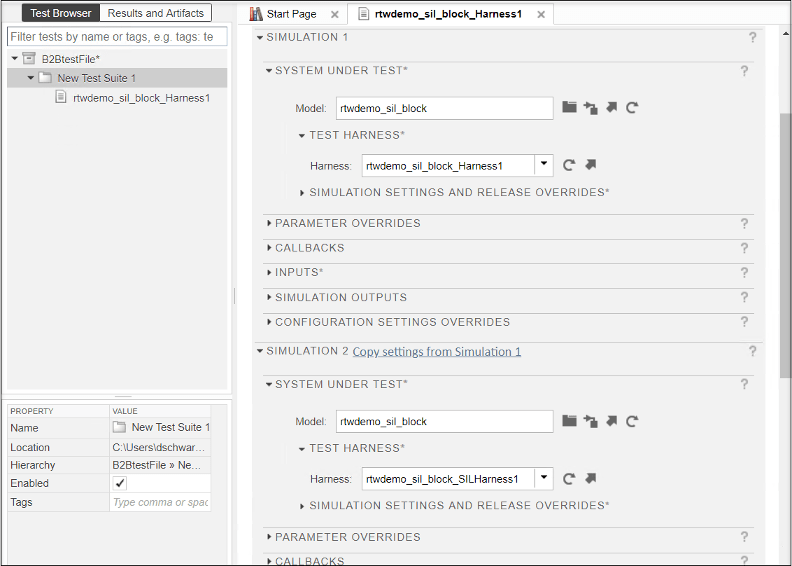Open help for Configuration Settings Overrides
Screen dimensions: 792x566
pos(745,322)
